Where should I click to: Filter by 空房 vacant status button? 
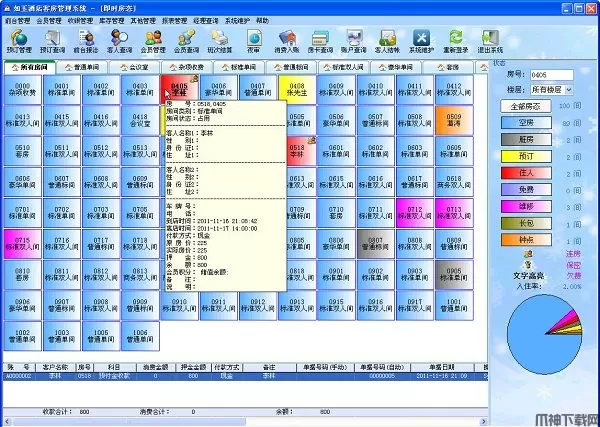point(526,123)
